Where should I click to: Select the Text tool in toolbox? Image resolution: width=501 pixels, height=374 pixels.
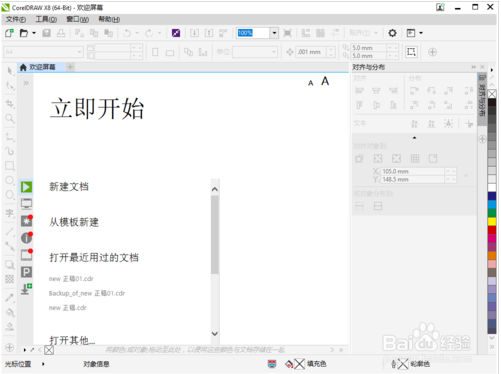point(10,213)
